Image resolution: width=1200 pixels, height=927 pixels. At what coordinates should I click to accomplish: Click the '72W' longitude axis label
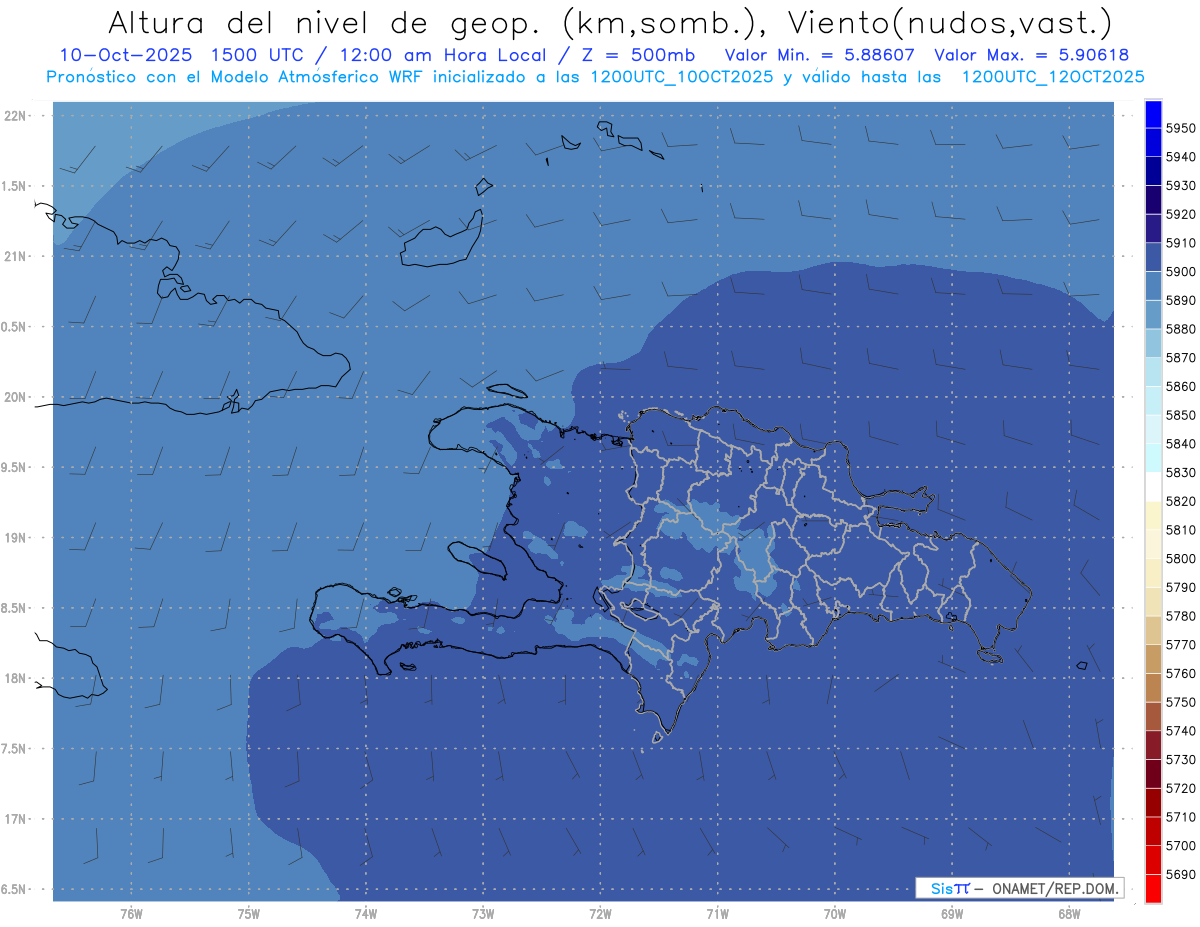pyautogui.click(x=600, y=913)
